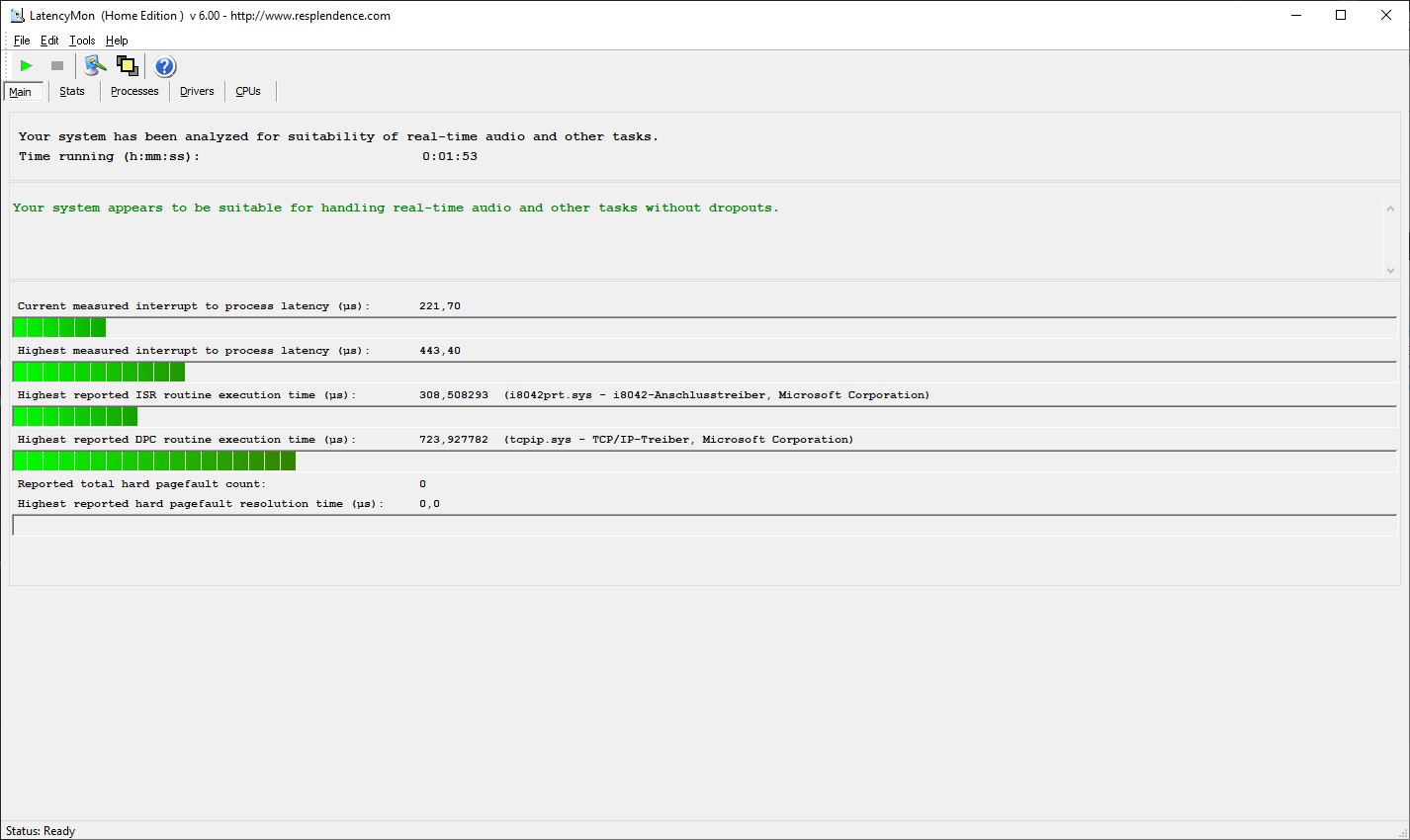Click the DPC time value 723,927782
Viewport: 1410px width, 840px height.
click(x=454, y=440)
